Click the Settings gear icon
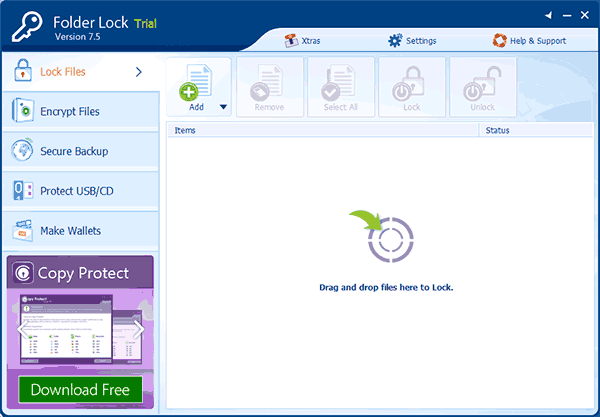Image resolution: width=600 pixels, height=417 pixels. pyautogui.click(x=395, y=41)
